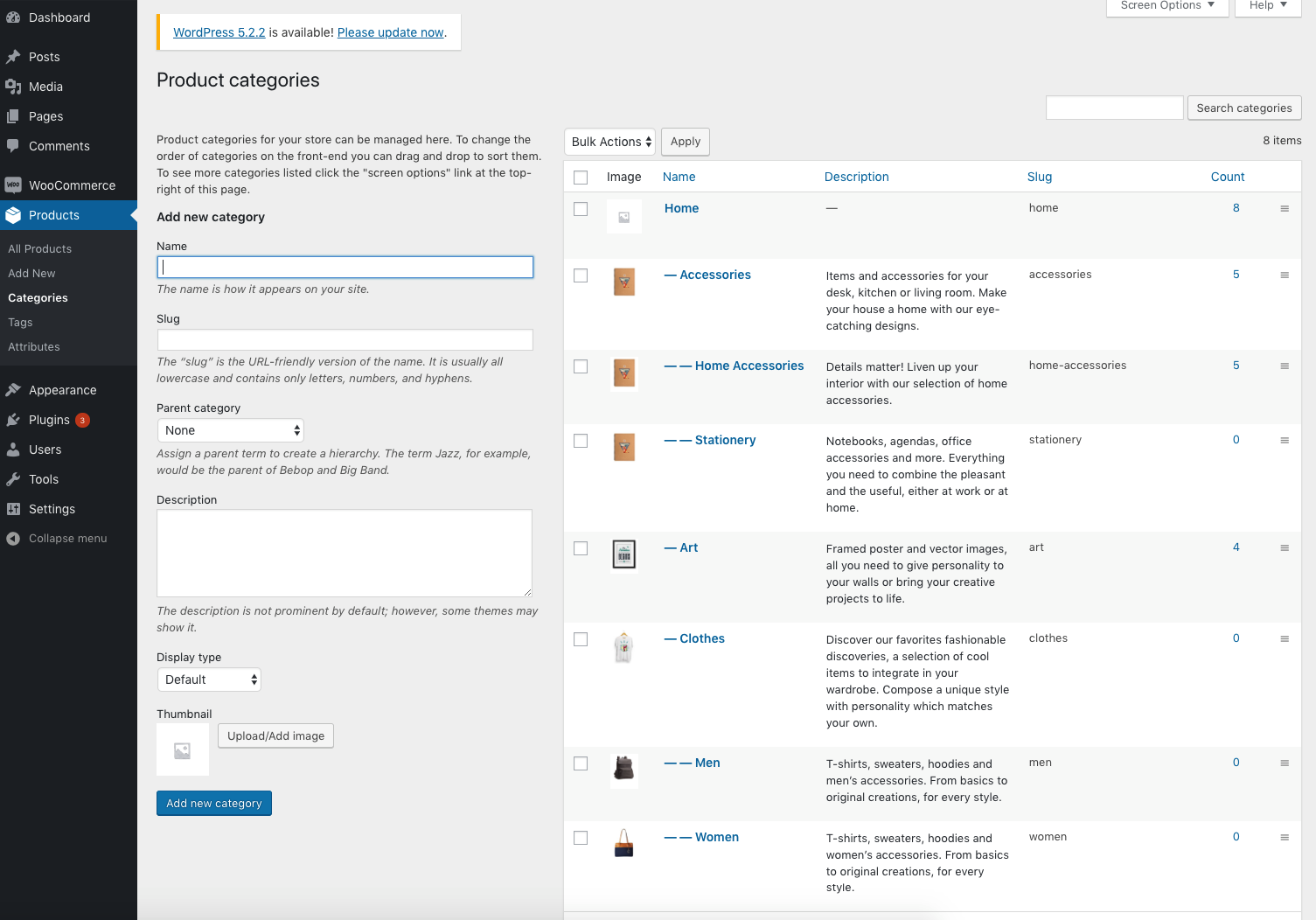Follow the Please update now link
Viewport: 1316px width, 920px height.
coord(390,32)
